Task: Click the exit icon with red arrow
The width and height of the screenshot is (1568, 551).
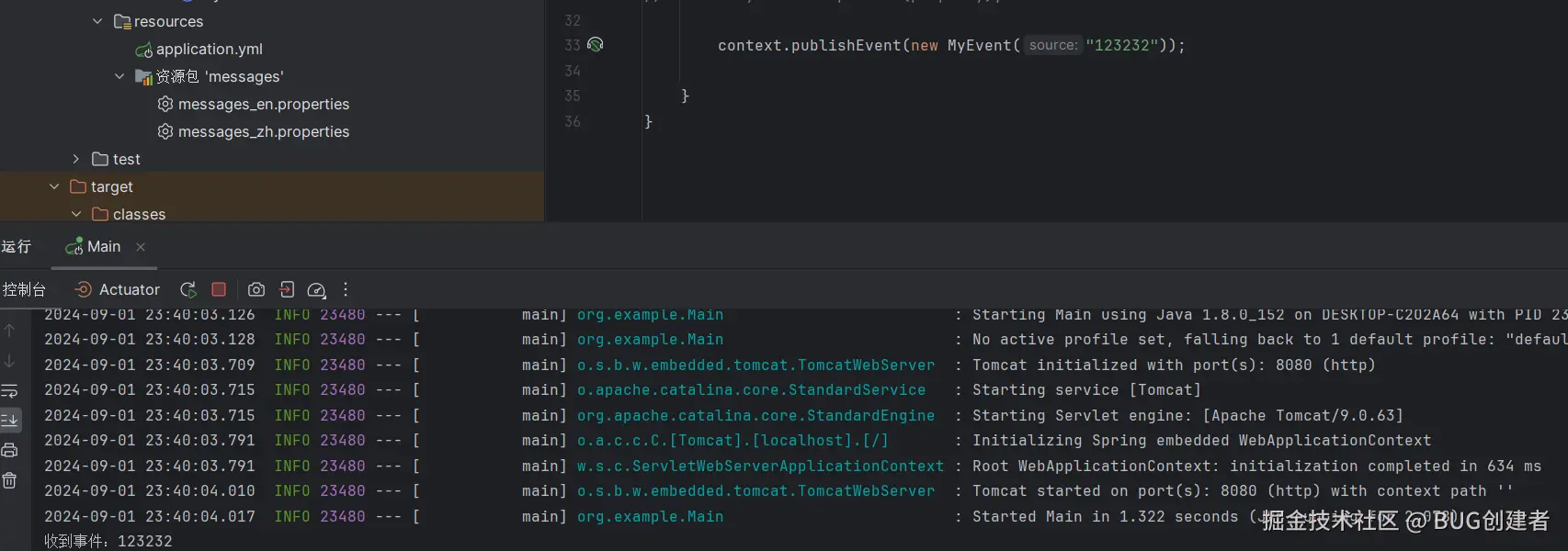Action: [287, 289]
